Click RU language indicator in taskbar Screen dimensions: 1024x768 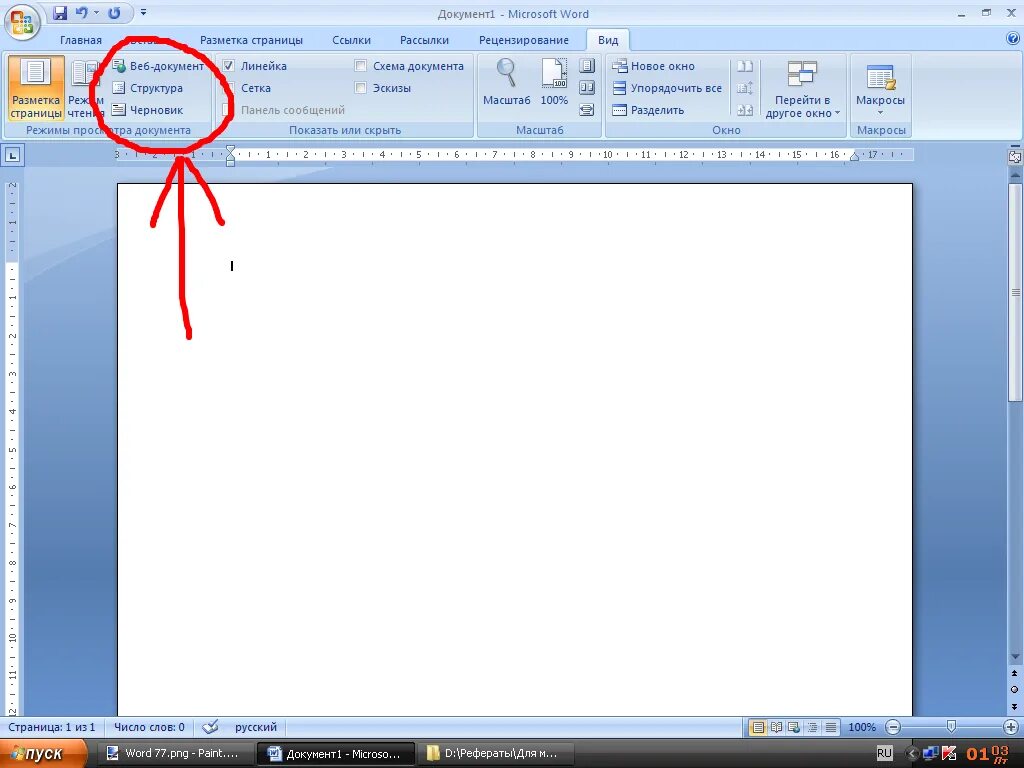point(884,753)
